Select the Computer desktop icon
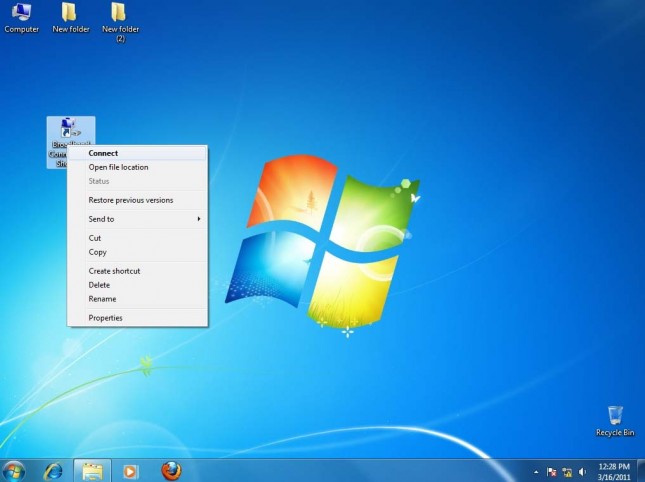This screenshot has width=645, height=482. (21, 17)
